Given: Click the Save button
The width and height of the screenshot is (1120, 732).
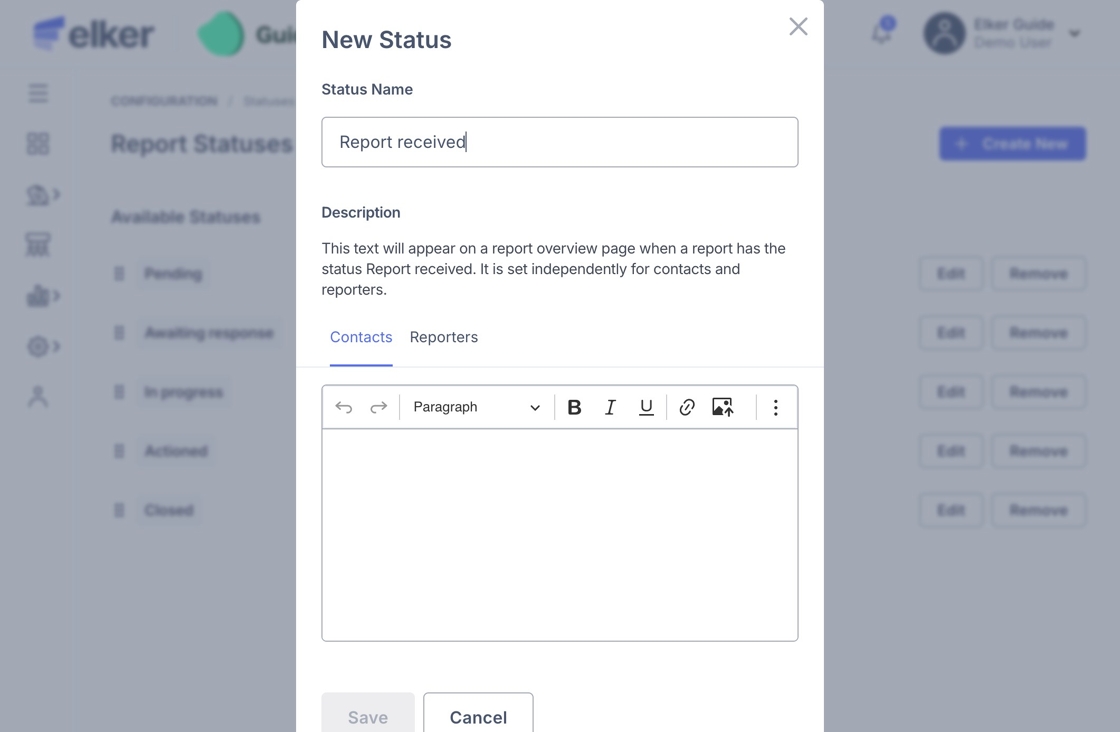Looking at the screenshot, I should click(368, 716).
